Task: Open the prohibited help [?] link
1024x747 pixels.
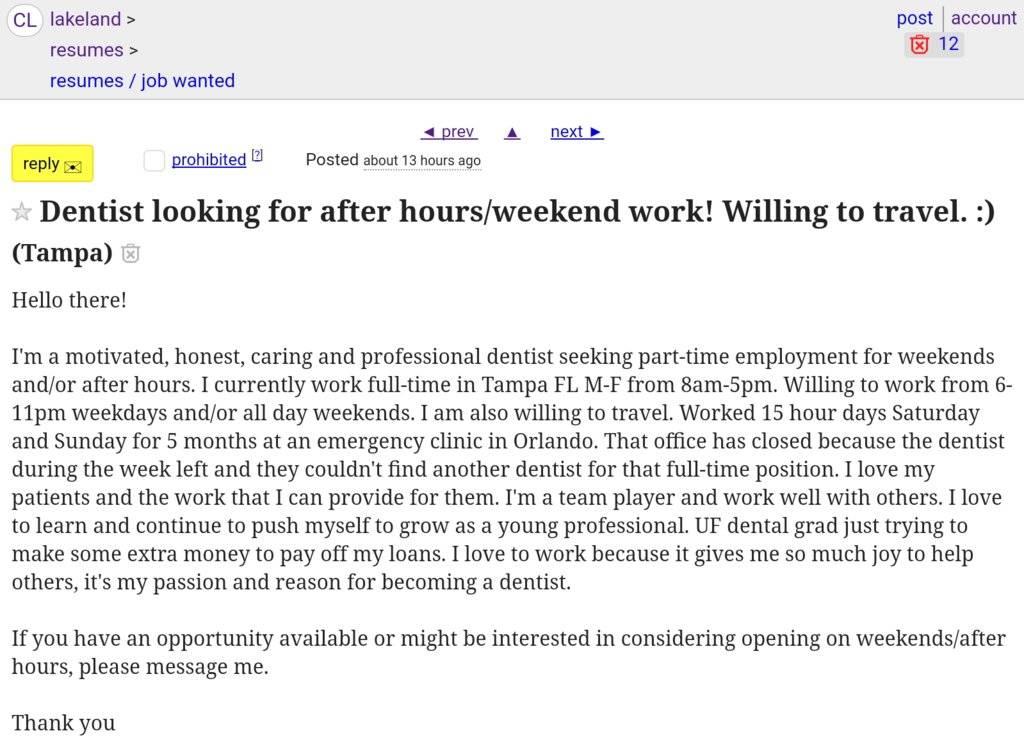Action: click(257, 156)
